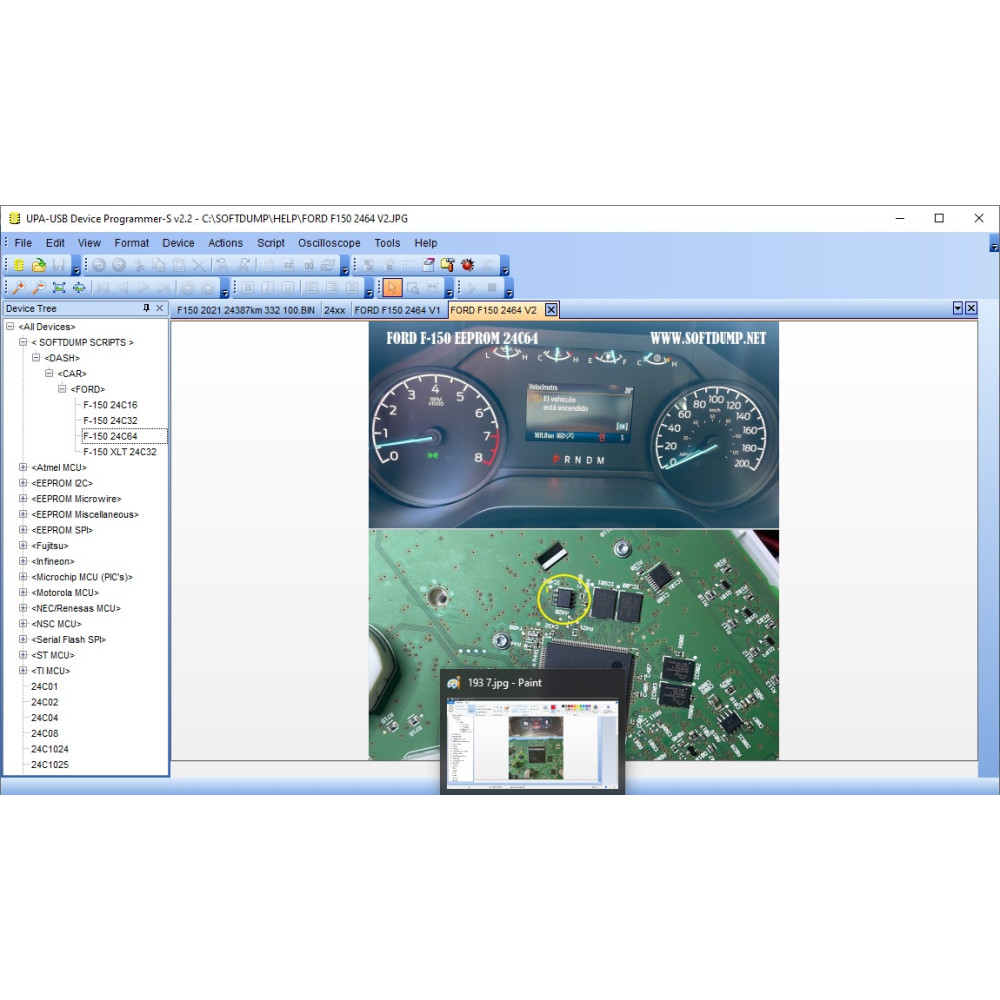
Task: Click the Paste clipboard icon
Action: (179, 265)
